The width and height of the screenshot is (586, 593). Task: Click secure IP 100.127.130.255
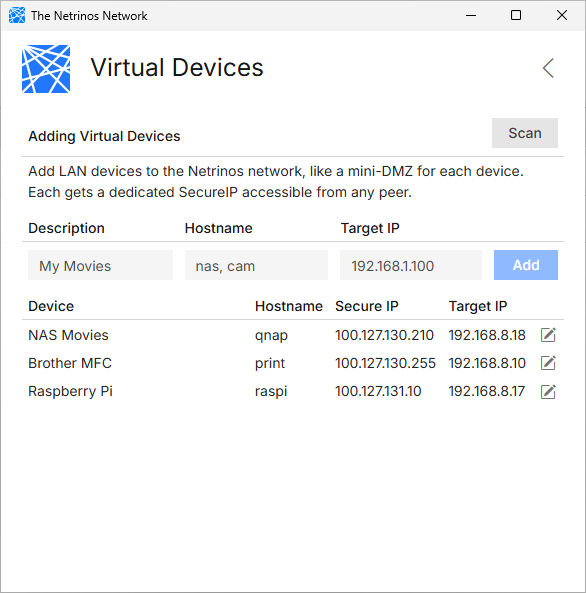(385, 363)
